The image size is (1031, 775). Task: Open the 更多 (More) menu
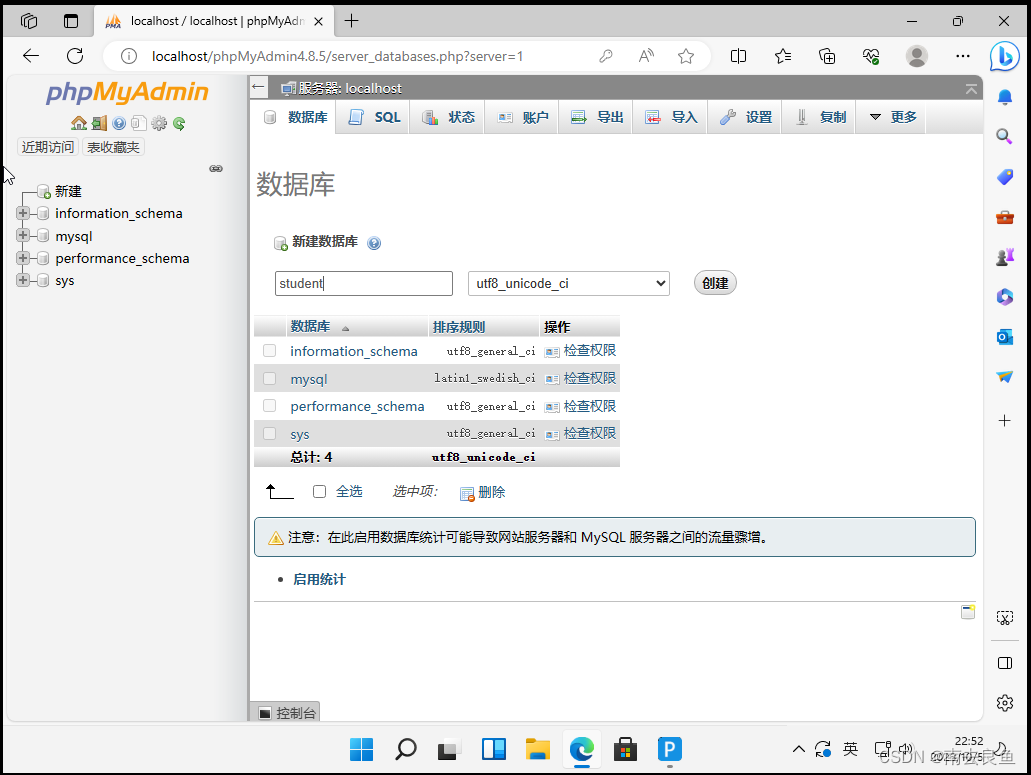(x=890, y=116)
